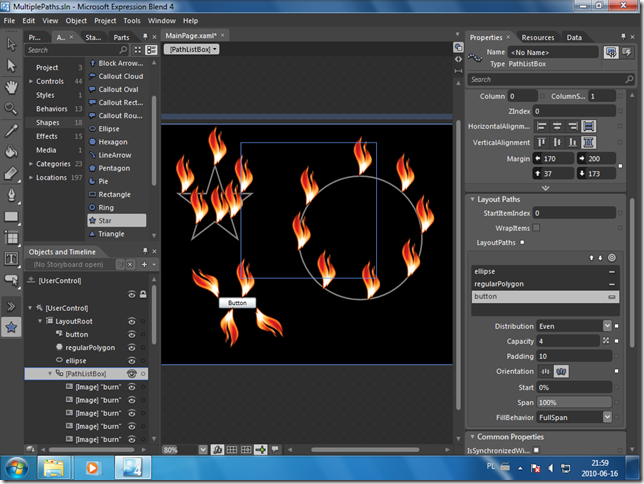This screenshot has height=484, width=644.
Task: Collapse the Common Properties section
Action: (472, 437)
